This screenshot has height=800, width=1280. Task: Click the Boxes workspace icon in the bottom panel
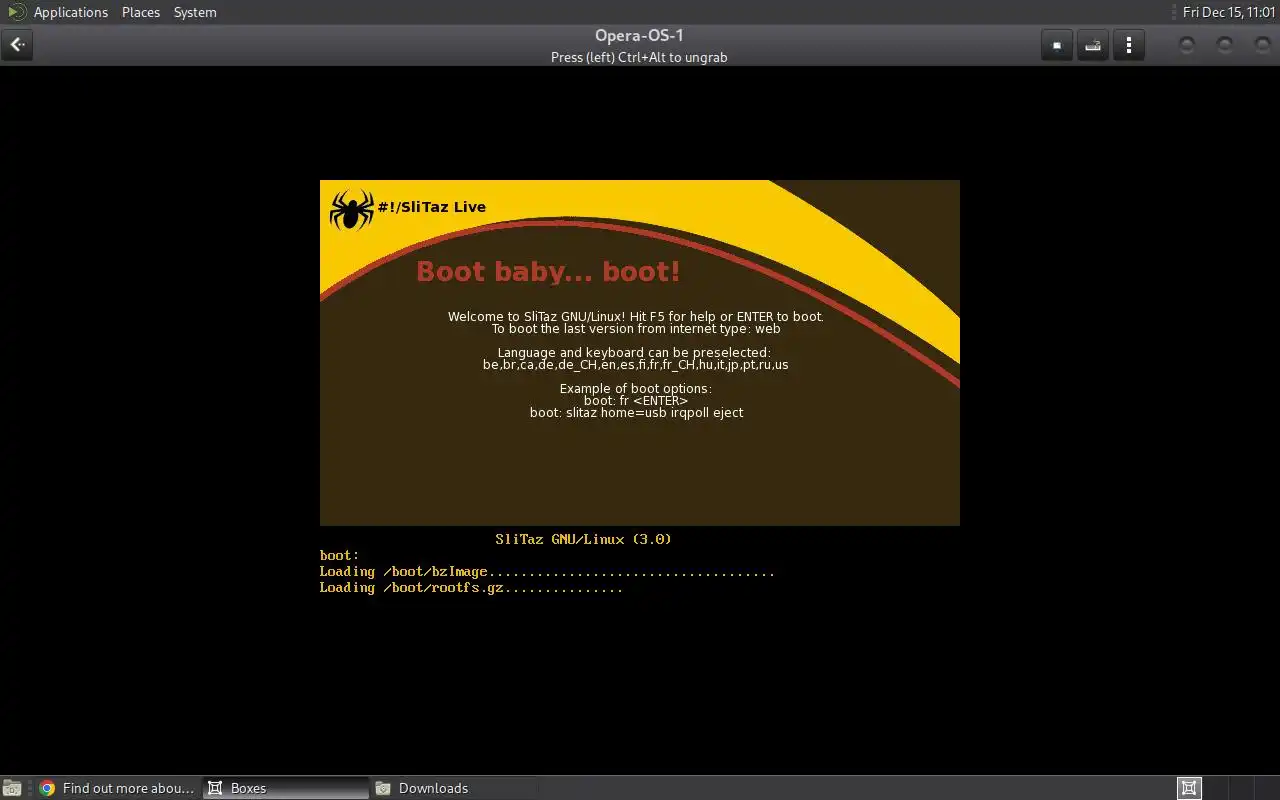point(1189,788)
